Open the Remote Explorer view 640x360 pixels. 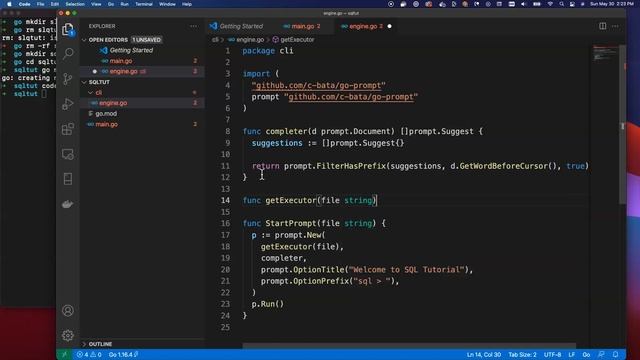point(68,154)
